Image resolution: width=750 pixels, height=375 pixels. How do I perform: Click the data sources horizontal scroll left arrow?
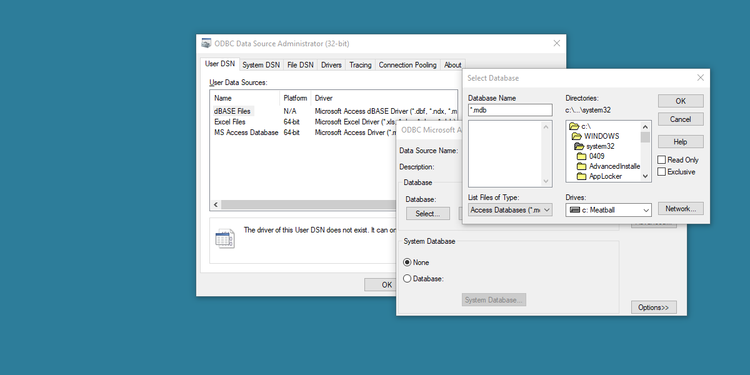[x=216, y=205]
